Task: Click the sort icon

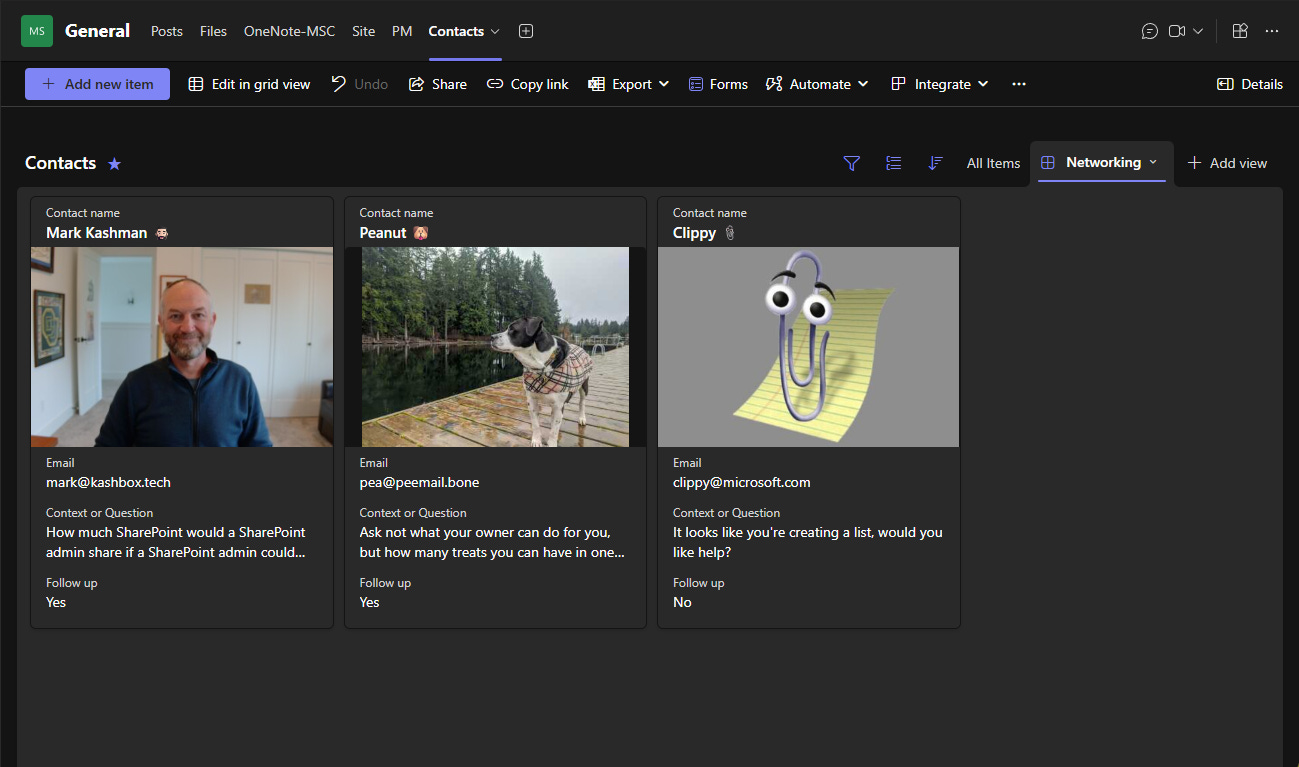Action: coord(935,163)
